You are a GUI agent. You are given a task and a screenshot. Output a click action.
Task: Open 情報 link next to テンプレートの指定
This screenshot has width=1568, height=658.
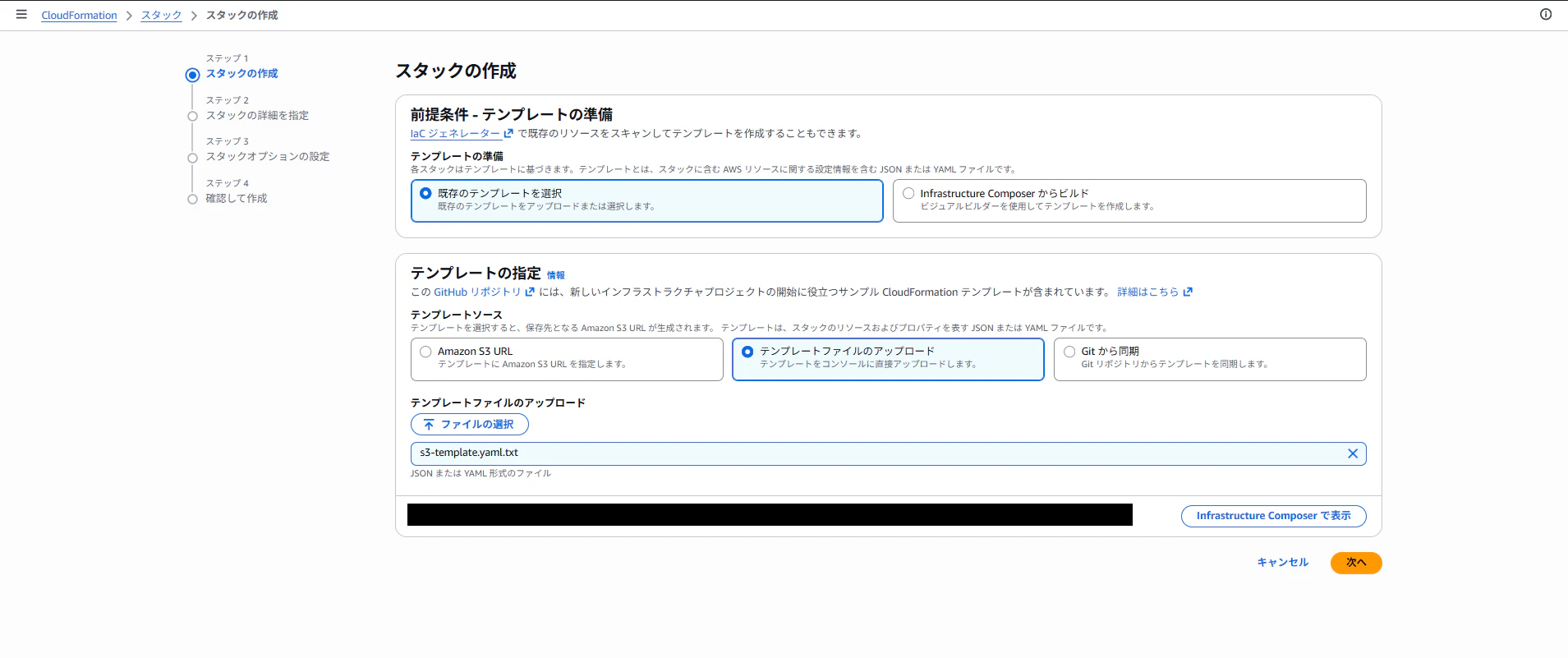pos(556,275)
